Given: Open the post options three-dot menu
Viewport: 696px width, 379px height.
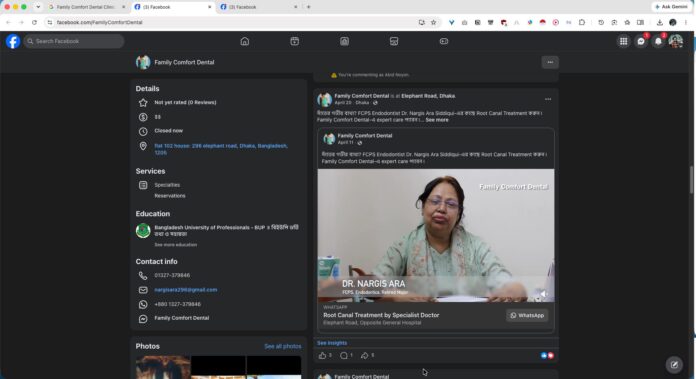Looking at the screenshot, I should coord(548,99).
